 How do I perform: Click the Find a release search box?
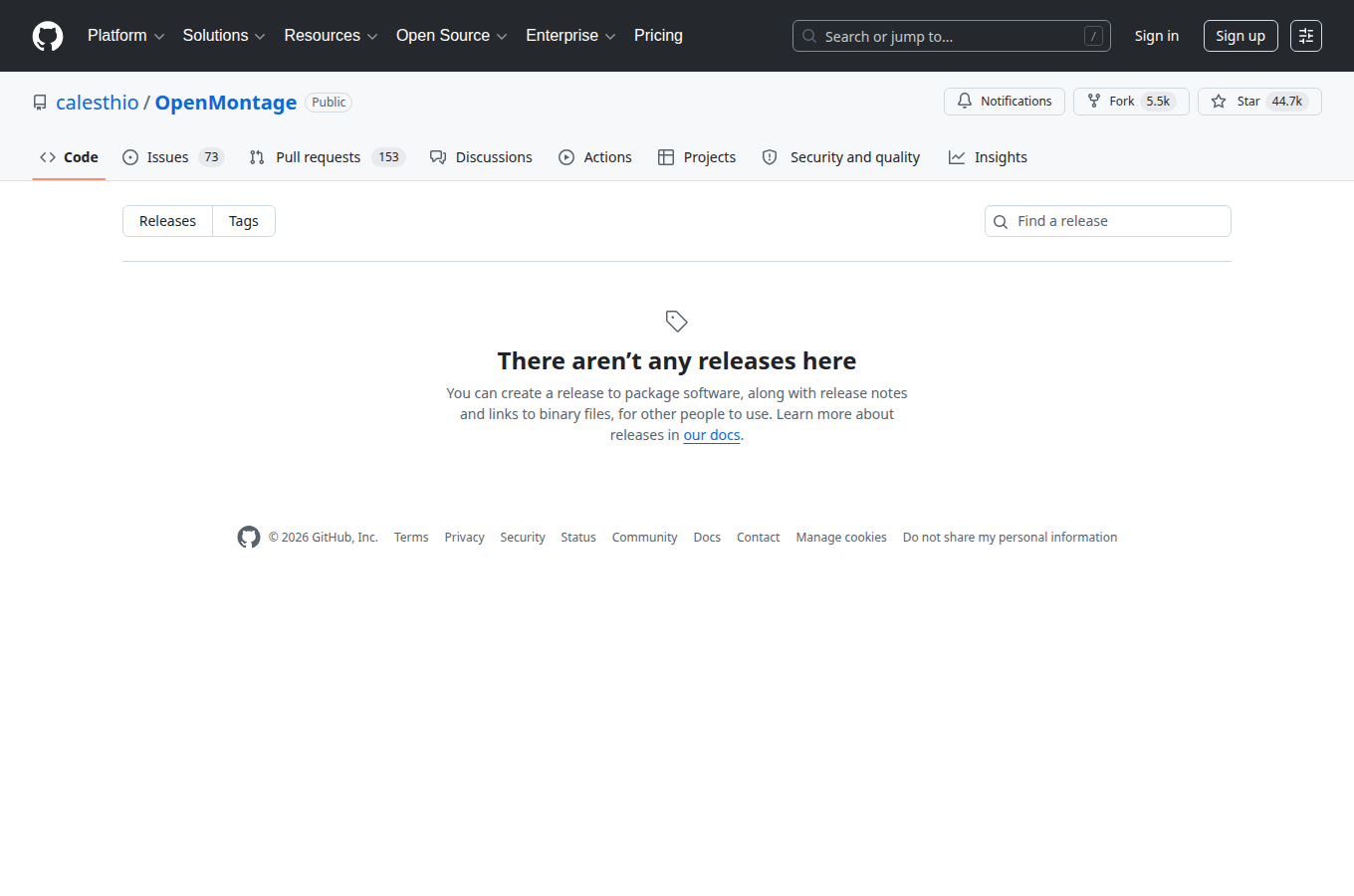(x=1108, y=221)
